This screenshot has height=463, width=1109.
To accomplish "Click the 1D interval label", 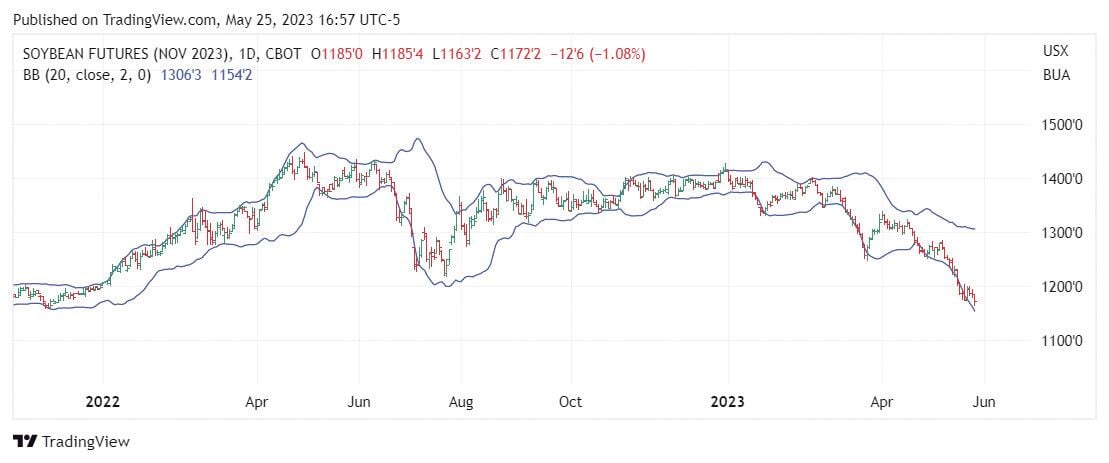I will 254,54.
